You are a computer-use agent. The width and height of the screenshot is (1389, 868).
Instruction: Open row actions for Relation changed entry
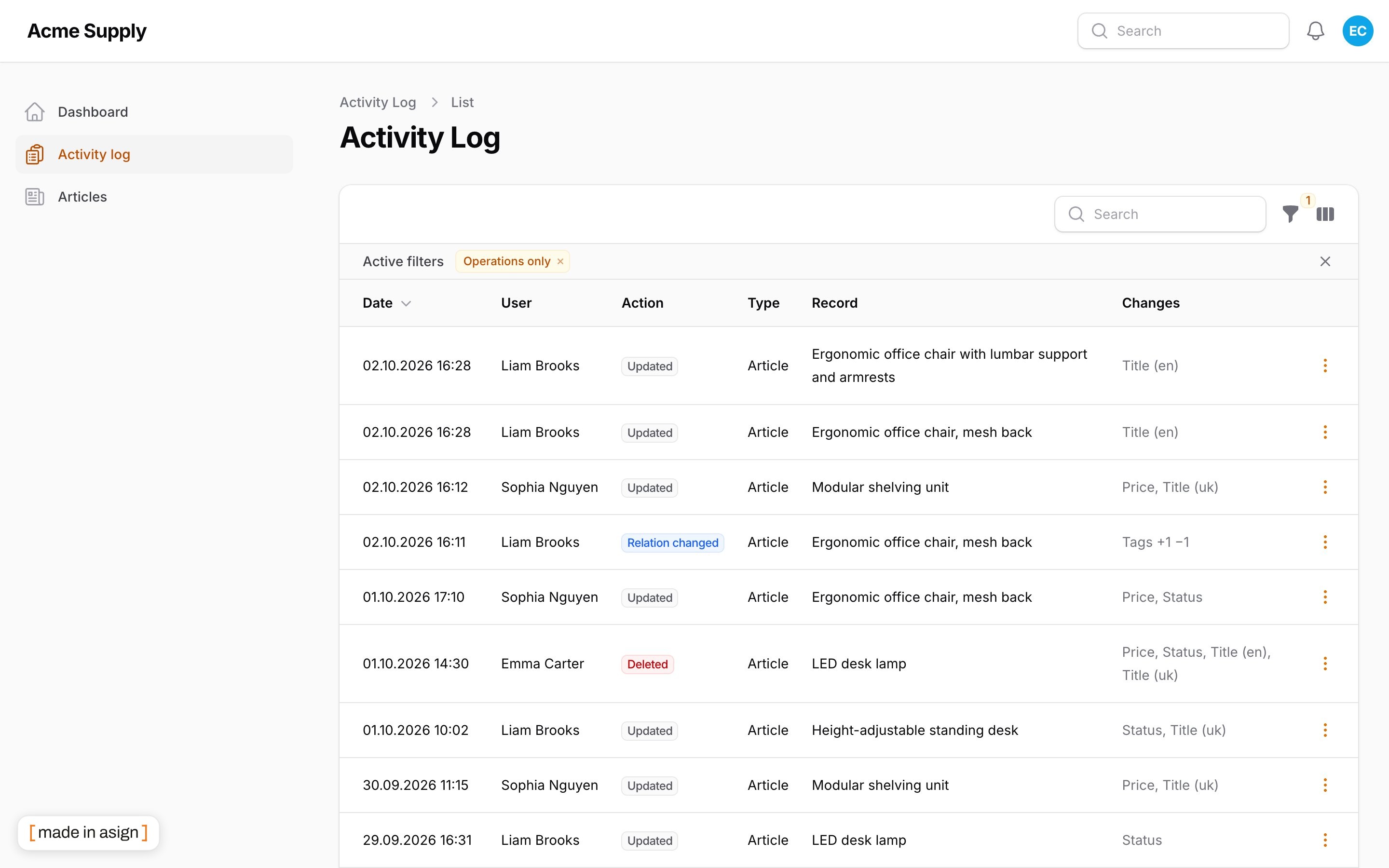(x=1325, y=542)
